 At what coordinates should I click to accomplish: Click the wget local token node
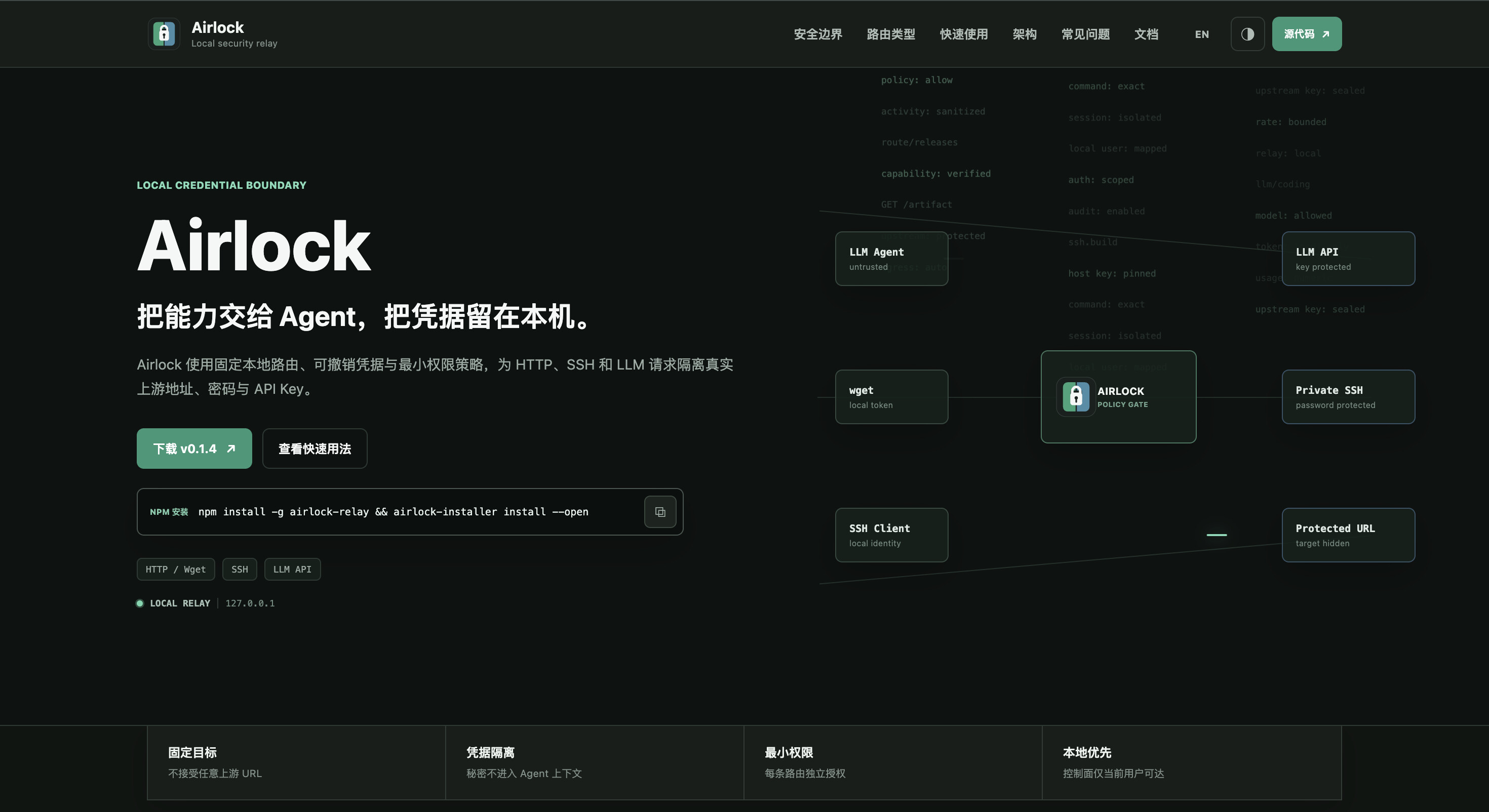[x=891, y=397]
